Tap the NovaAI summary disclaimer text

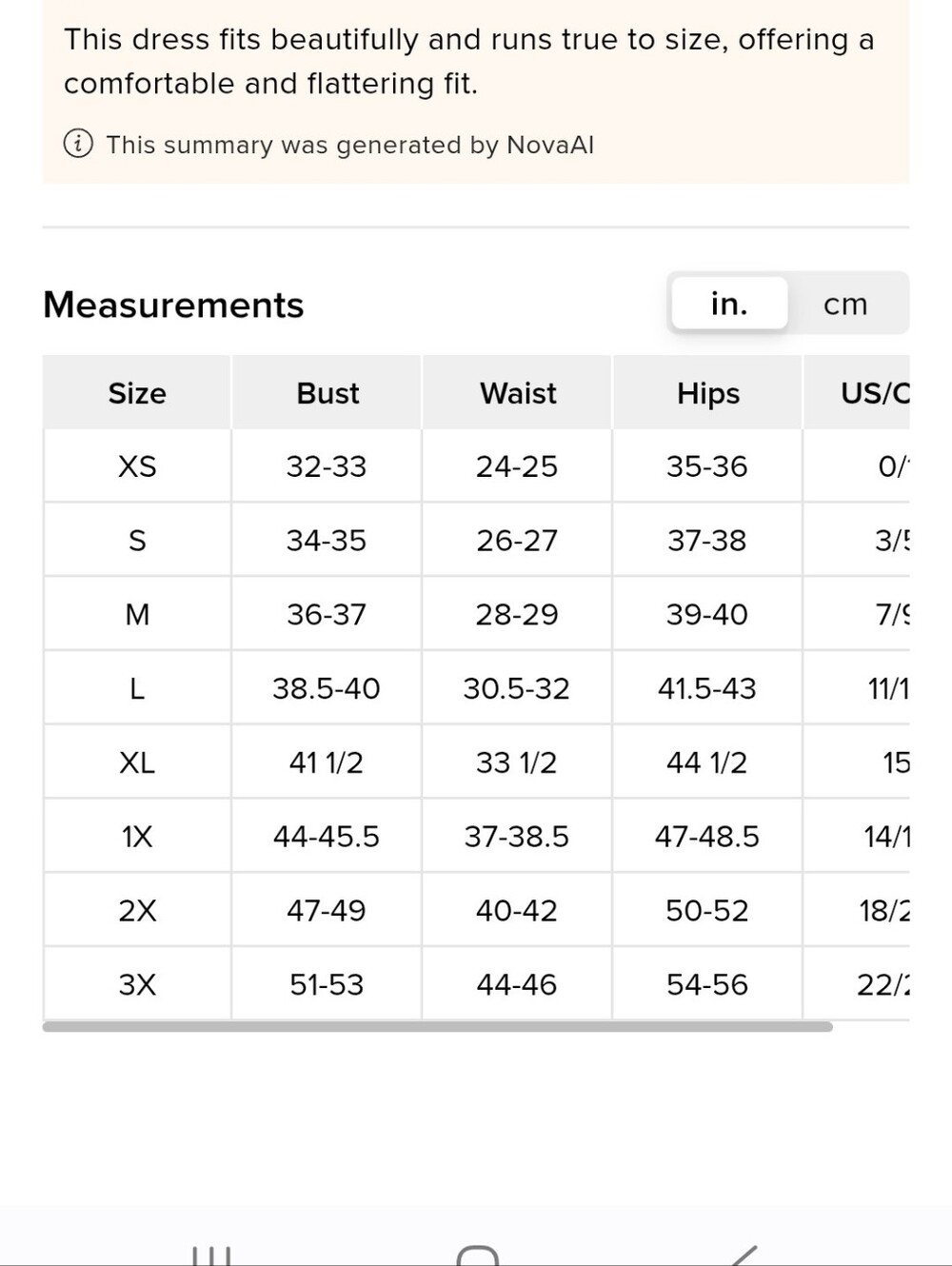tap(350, 145)
